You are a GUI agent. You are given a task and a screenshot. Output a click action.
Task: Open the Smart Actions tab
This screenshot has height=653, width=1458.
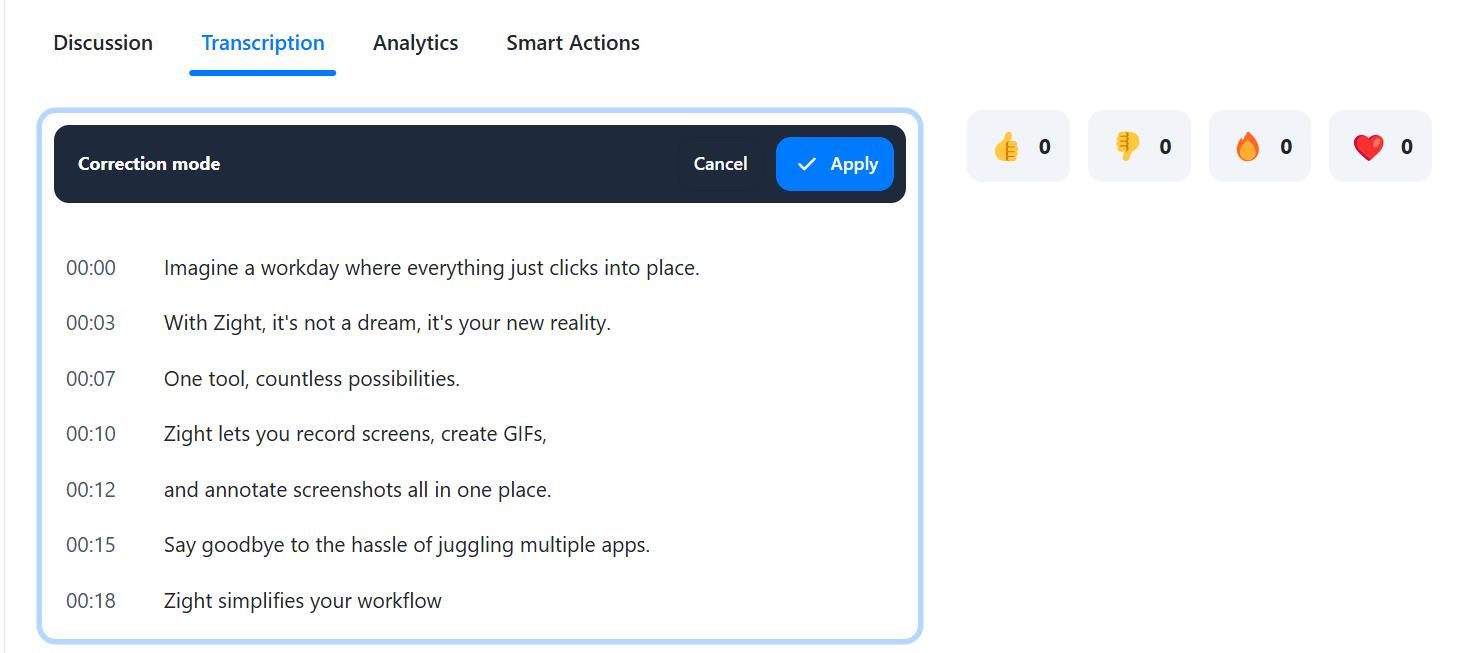[573, 43]
